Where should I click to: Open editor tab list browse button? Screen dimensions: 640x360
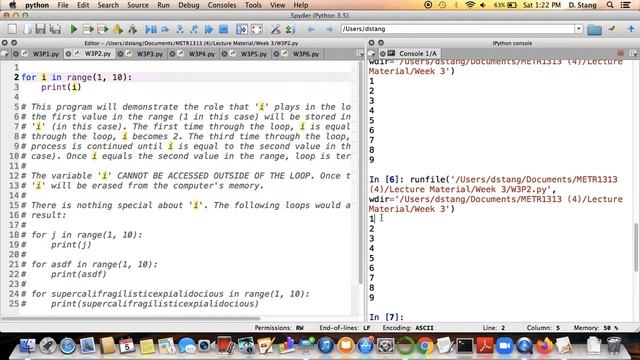tap(5, 53)
